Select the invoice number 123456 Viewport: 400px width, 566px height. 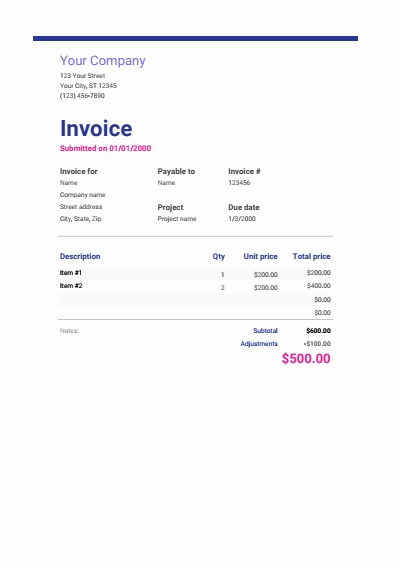[x=239, y=183]
